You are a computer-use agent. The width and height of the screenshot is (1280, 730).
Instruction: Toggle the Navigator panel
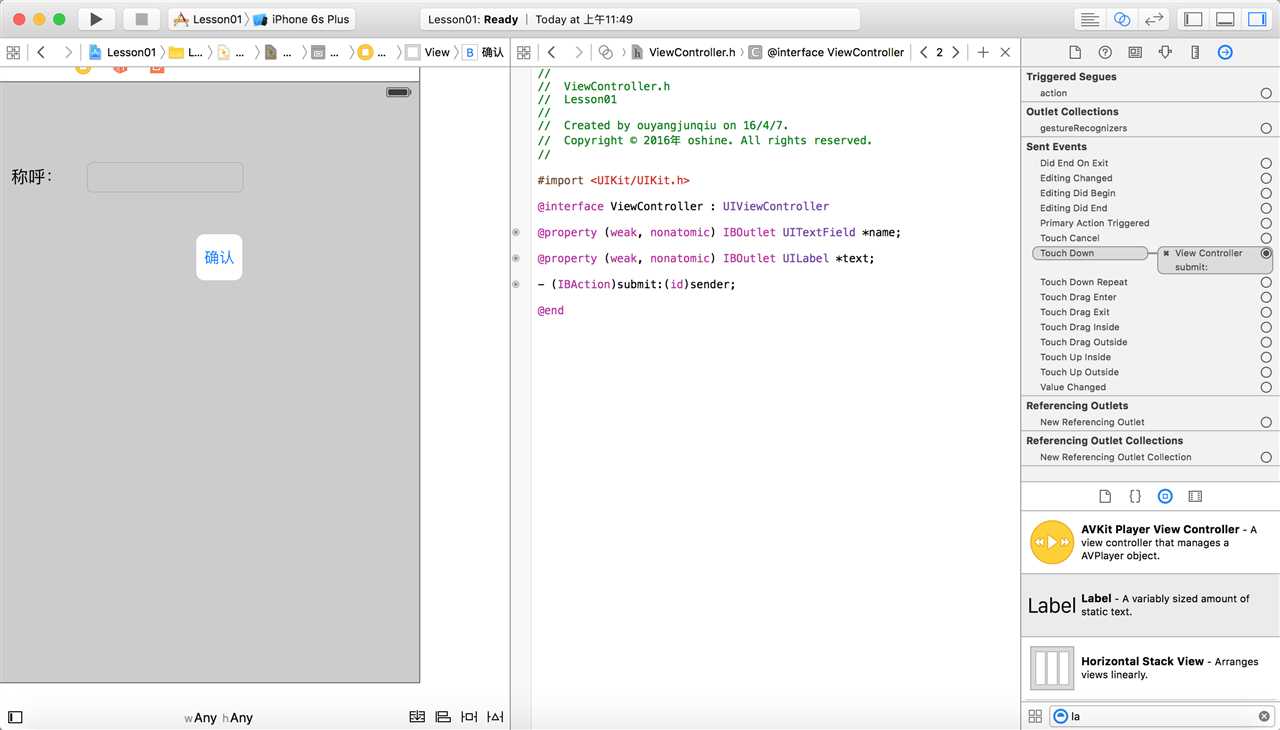(x=1193, y=19)
